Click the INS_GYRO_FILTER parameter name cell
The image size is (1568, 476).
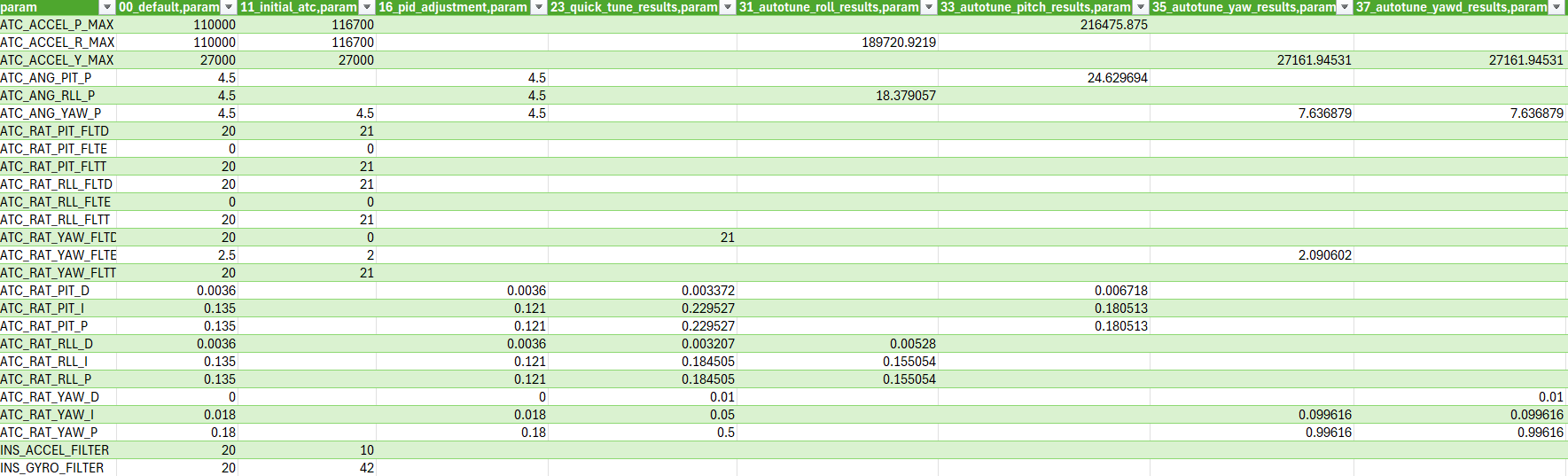58,468
